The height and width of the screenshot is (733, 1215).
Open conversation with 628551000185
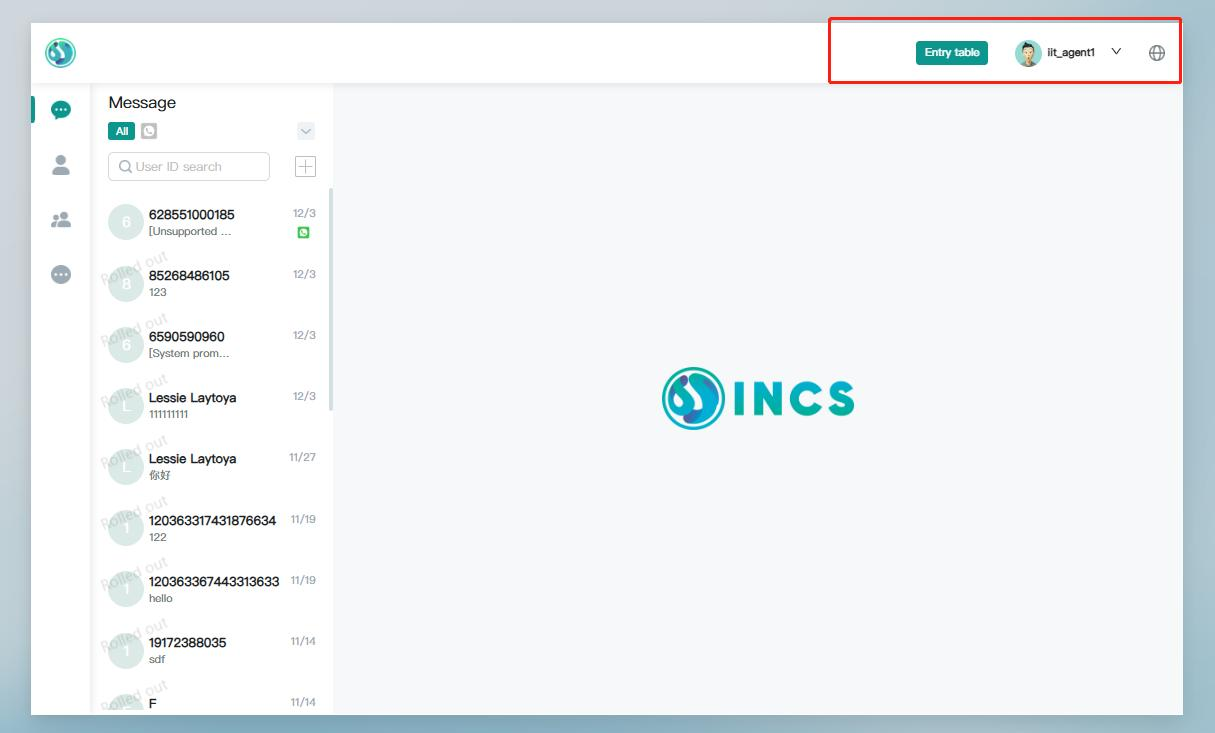tap(212, 222)
